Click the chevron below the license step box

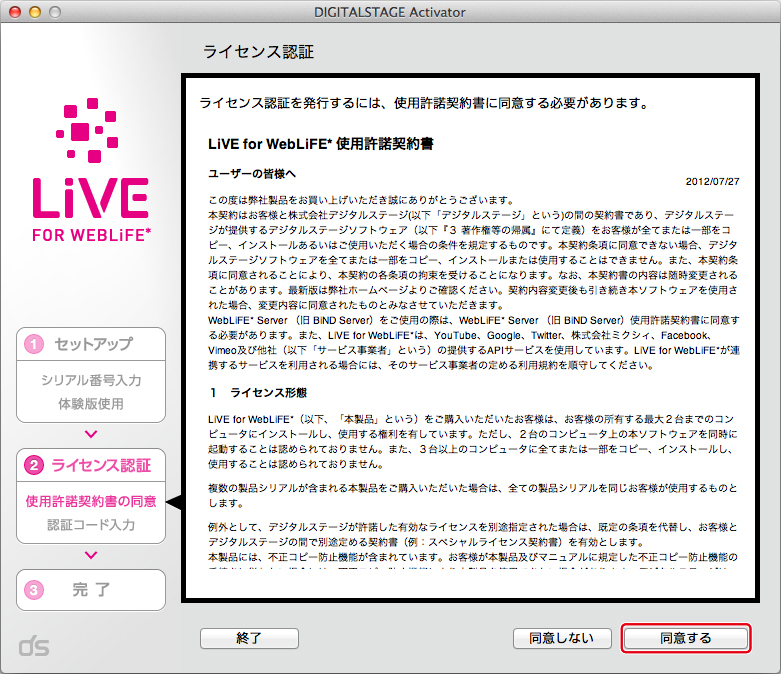[x=91, y=555]
